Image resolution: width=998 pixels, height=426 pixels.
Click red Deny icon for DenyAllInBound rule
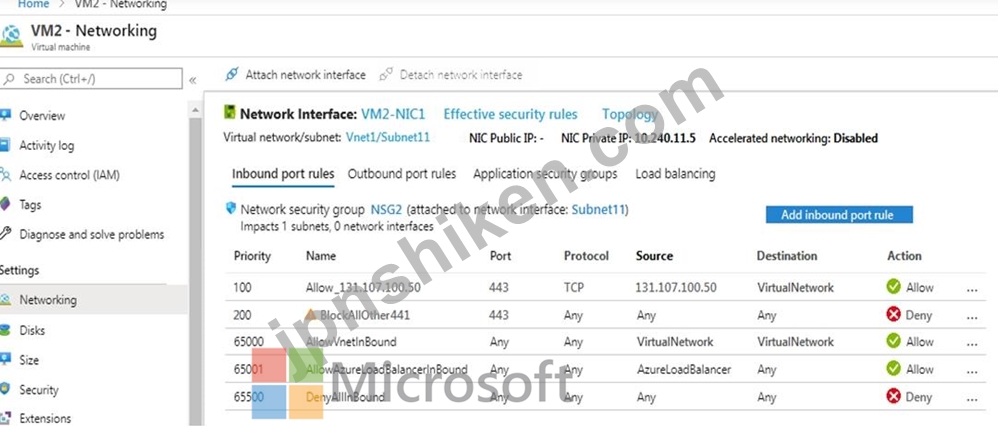(x=894, y=397)
